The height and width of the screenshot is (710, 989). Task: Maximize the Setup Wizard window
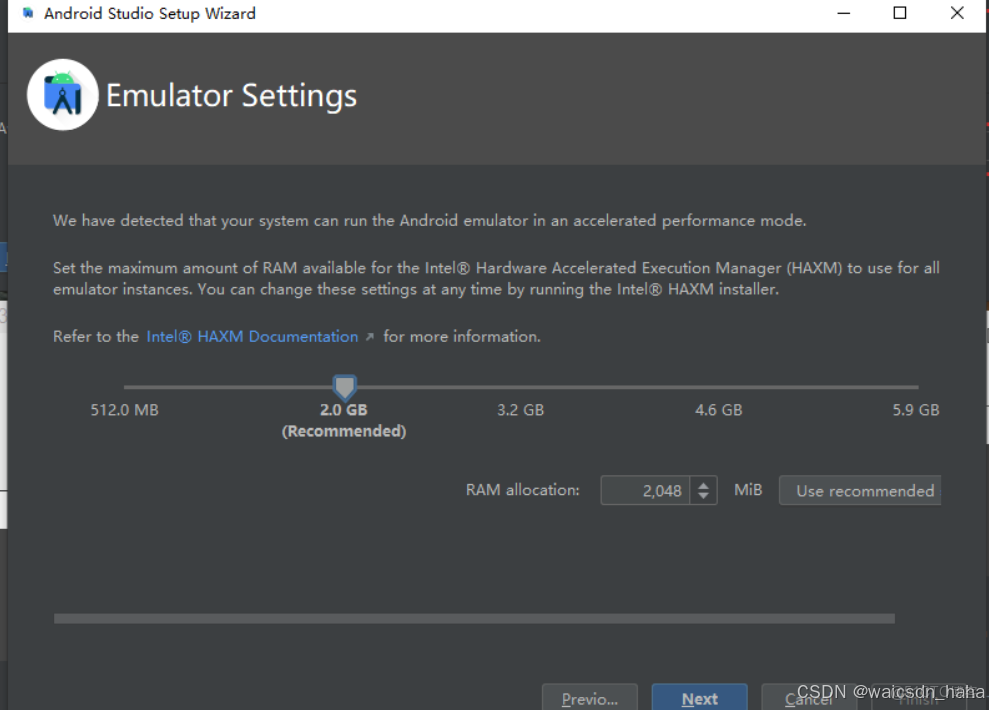899,13
